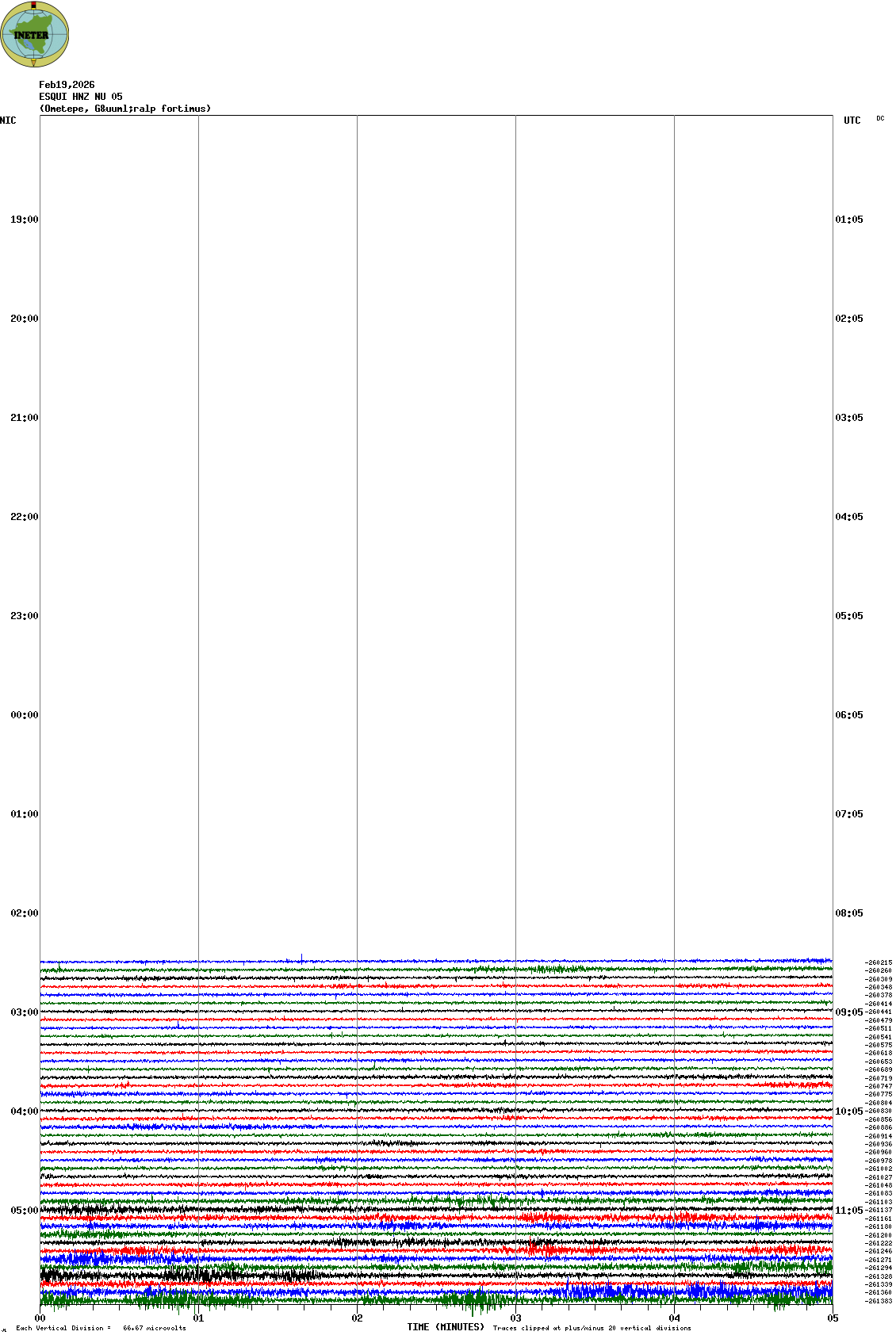Click the Feb19,2026 date heading
The height and width of the screenshot is (1339, 896).
[67, 85]
